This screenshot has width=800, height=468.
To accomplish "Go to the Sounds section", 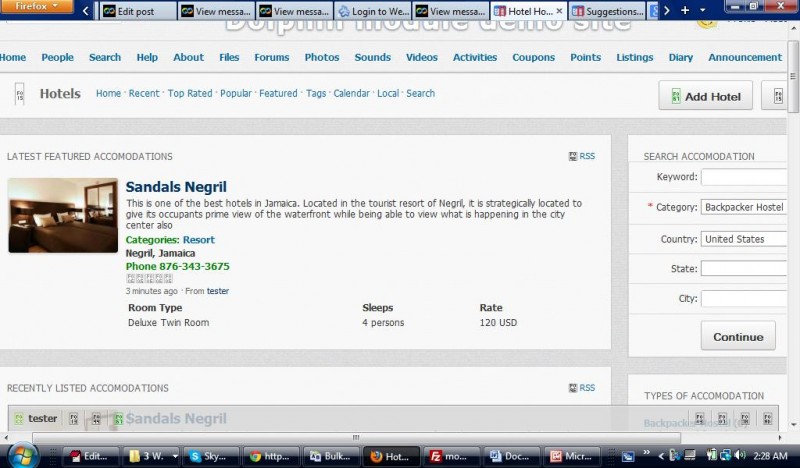I will [372, 57].
